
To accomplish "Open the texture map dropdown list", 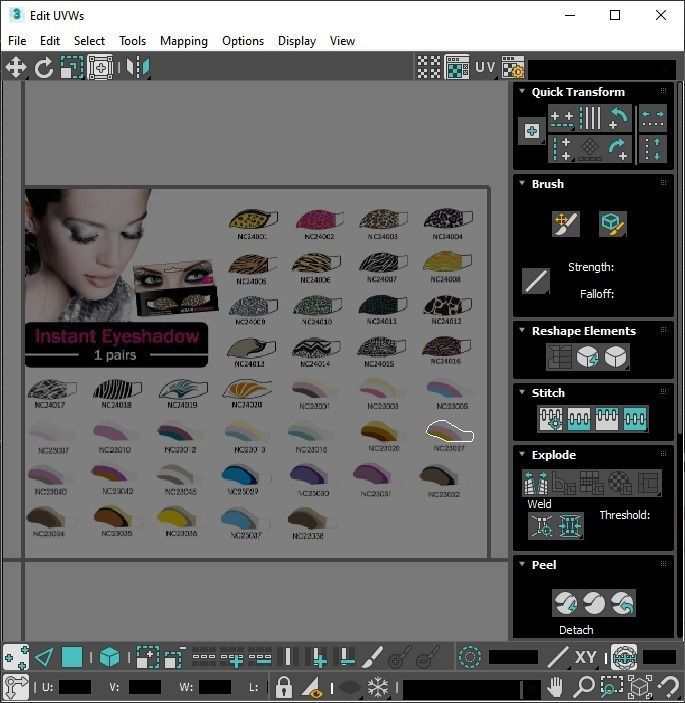I will tap(603, 69).
